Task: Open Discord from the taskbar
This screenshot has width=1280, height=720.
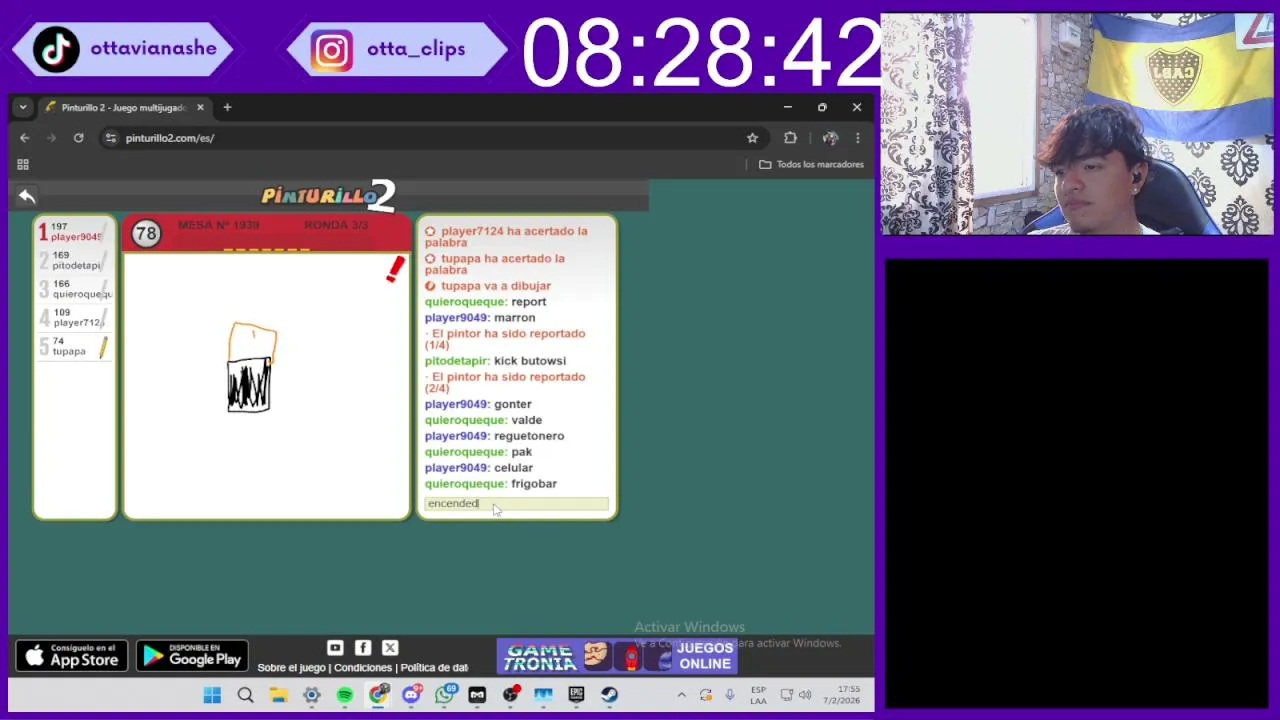Action: (x=411, y=695)
